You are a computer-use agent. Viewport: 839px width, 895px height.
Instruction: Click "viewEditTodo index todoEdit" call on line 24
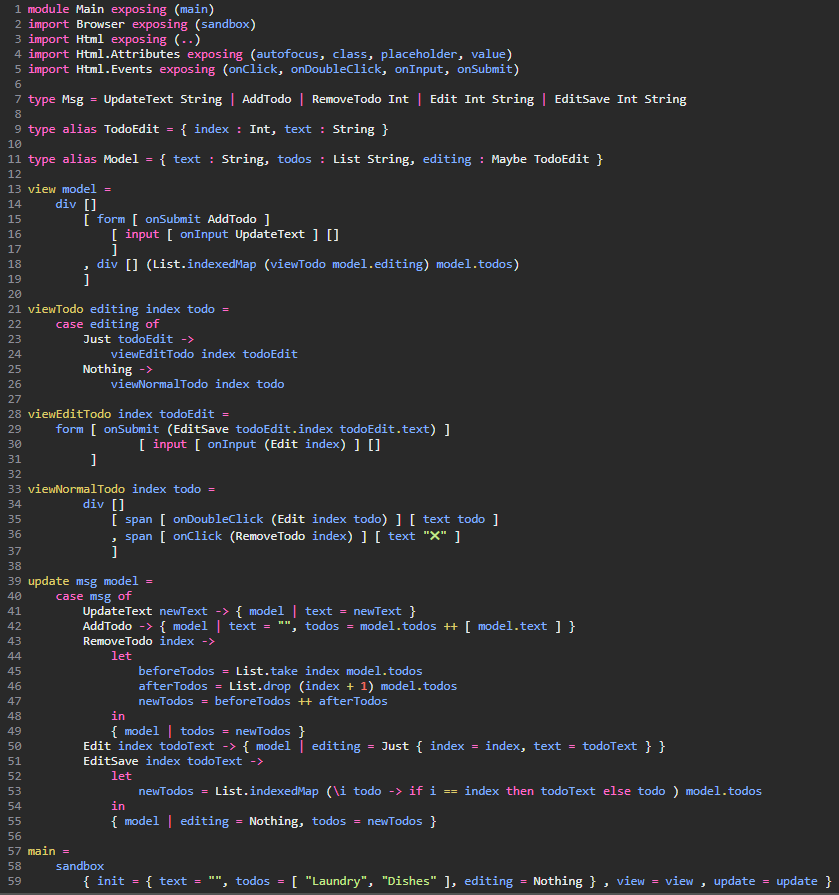204,354
